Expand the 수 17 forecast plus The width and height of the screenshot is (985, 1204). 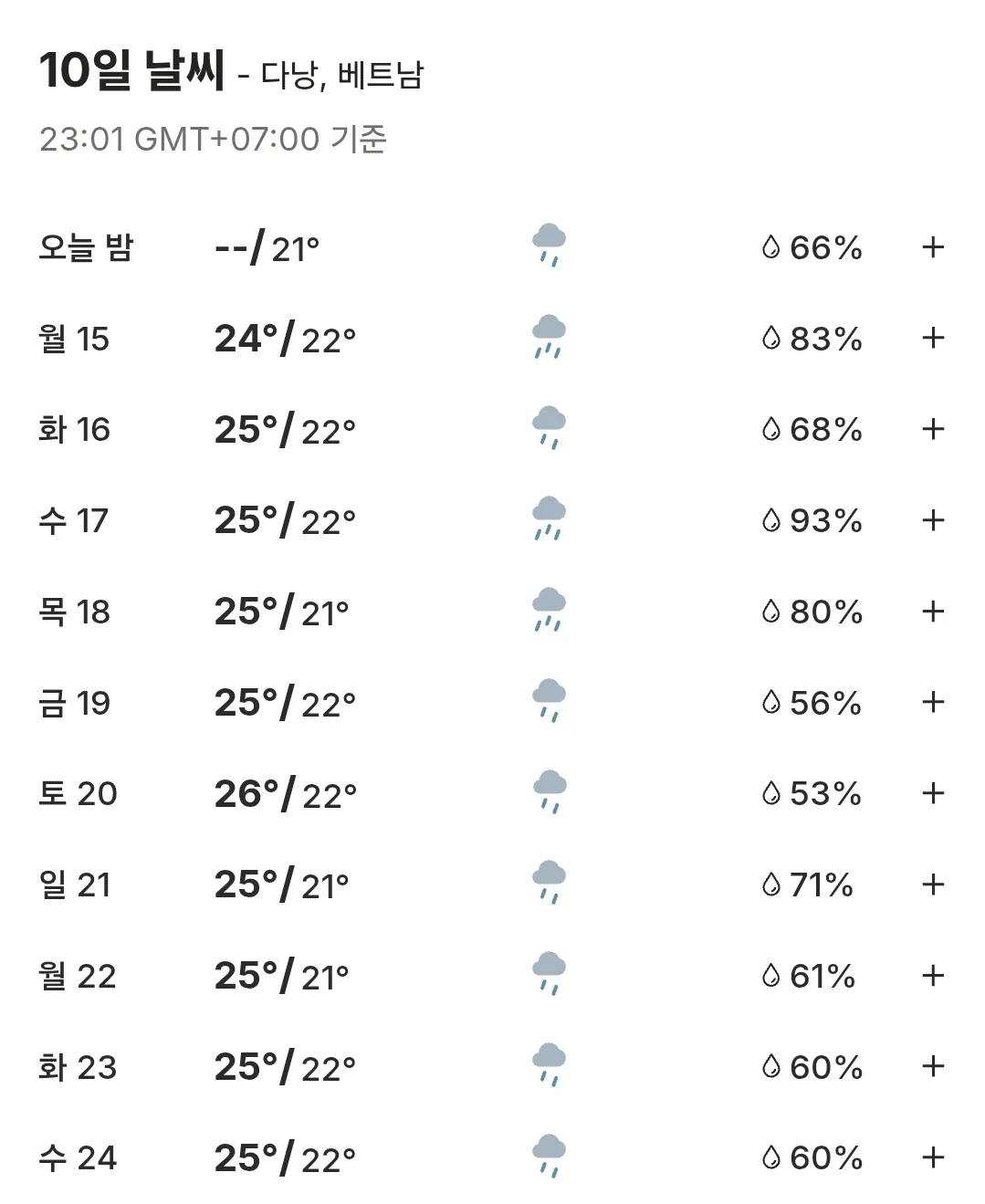[x=932, y=520]
